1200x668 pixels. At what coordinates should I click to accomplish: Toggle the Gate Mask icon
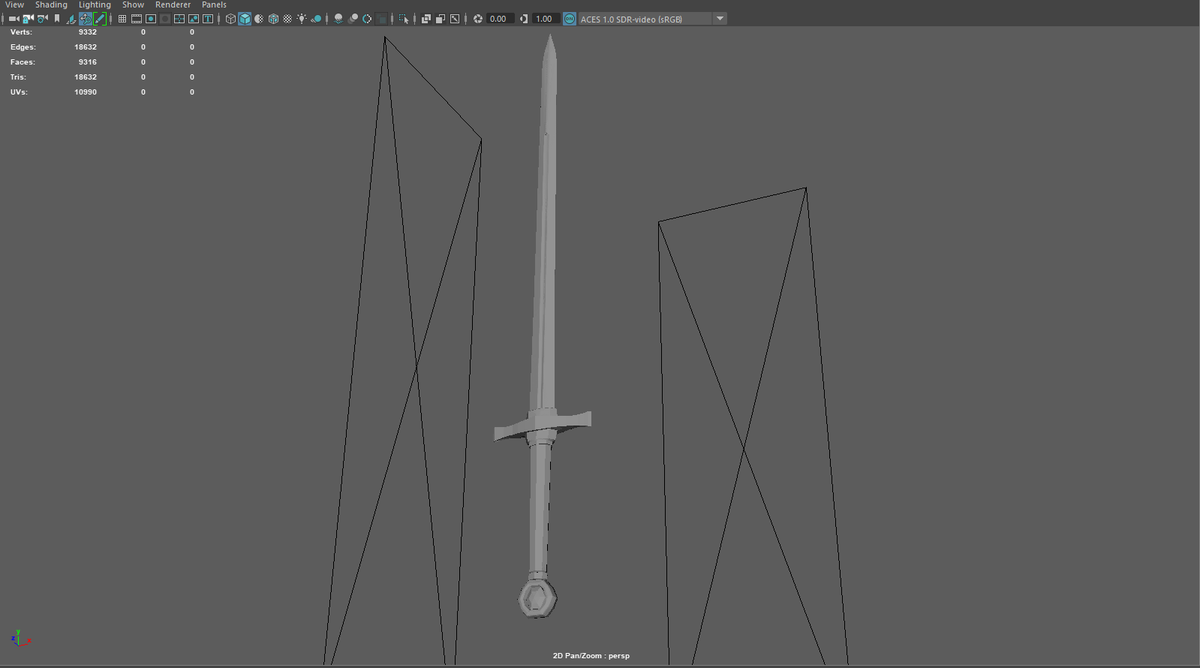(x=165, y=19)
